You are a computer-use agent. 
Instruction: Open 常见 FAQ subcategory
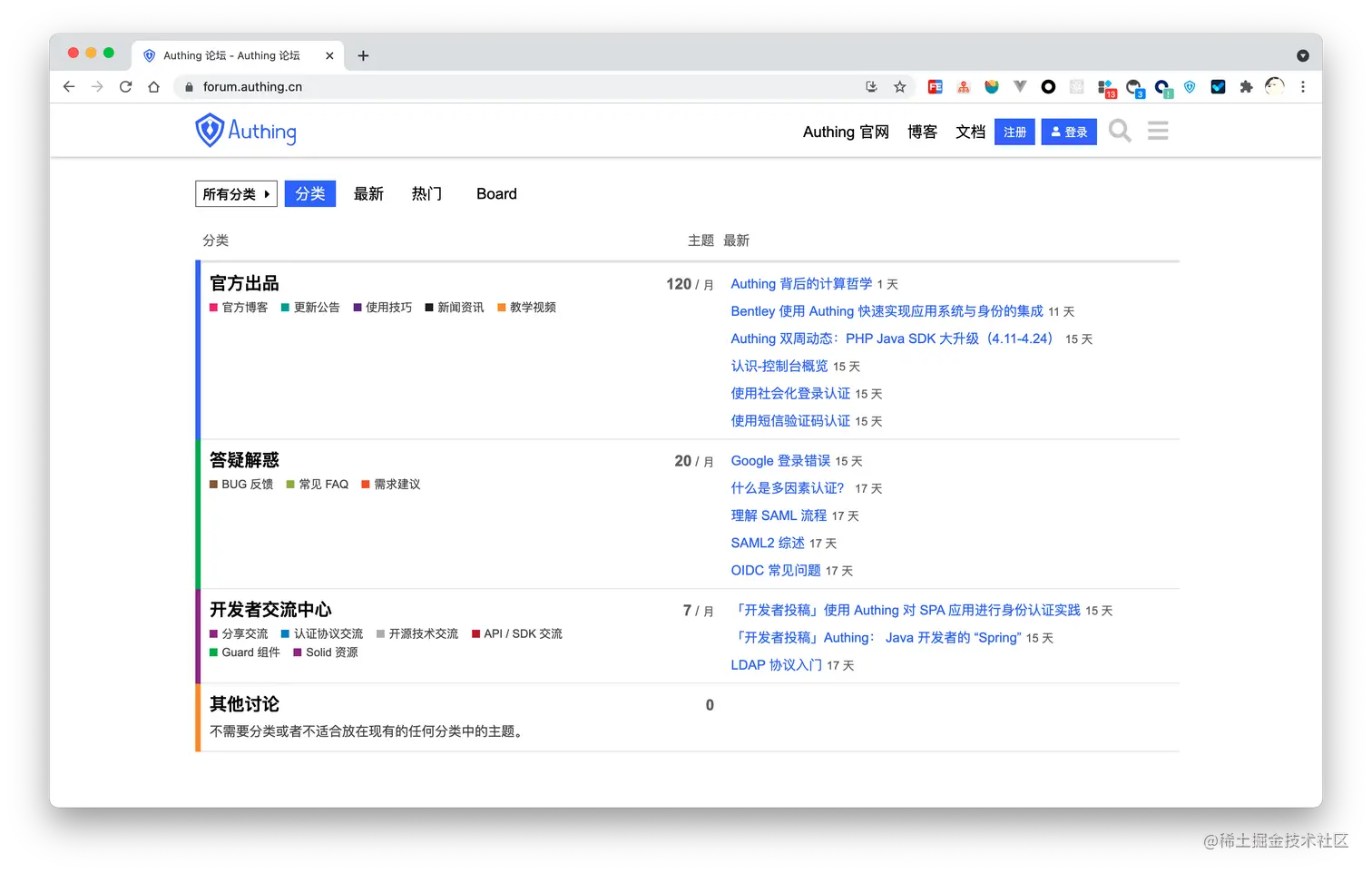pos(318,485)
